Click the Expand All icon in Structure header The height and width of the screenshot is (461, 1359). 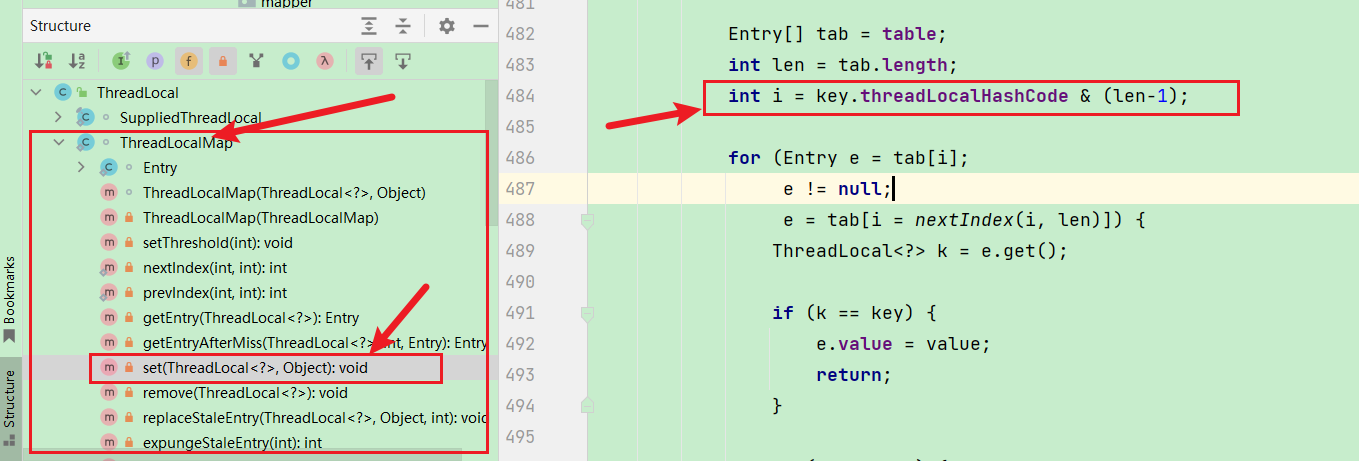(x=370, y=26)
